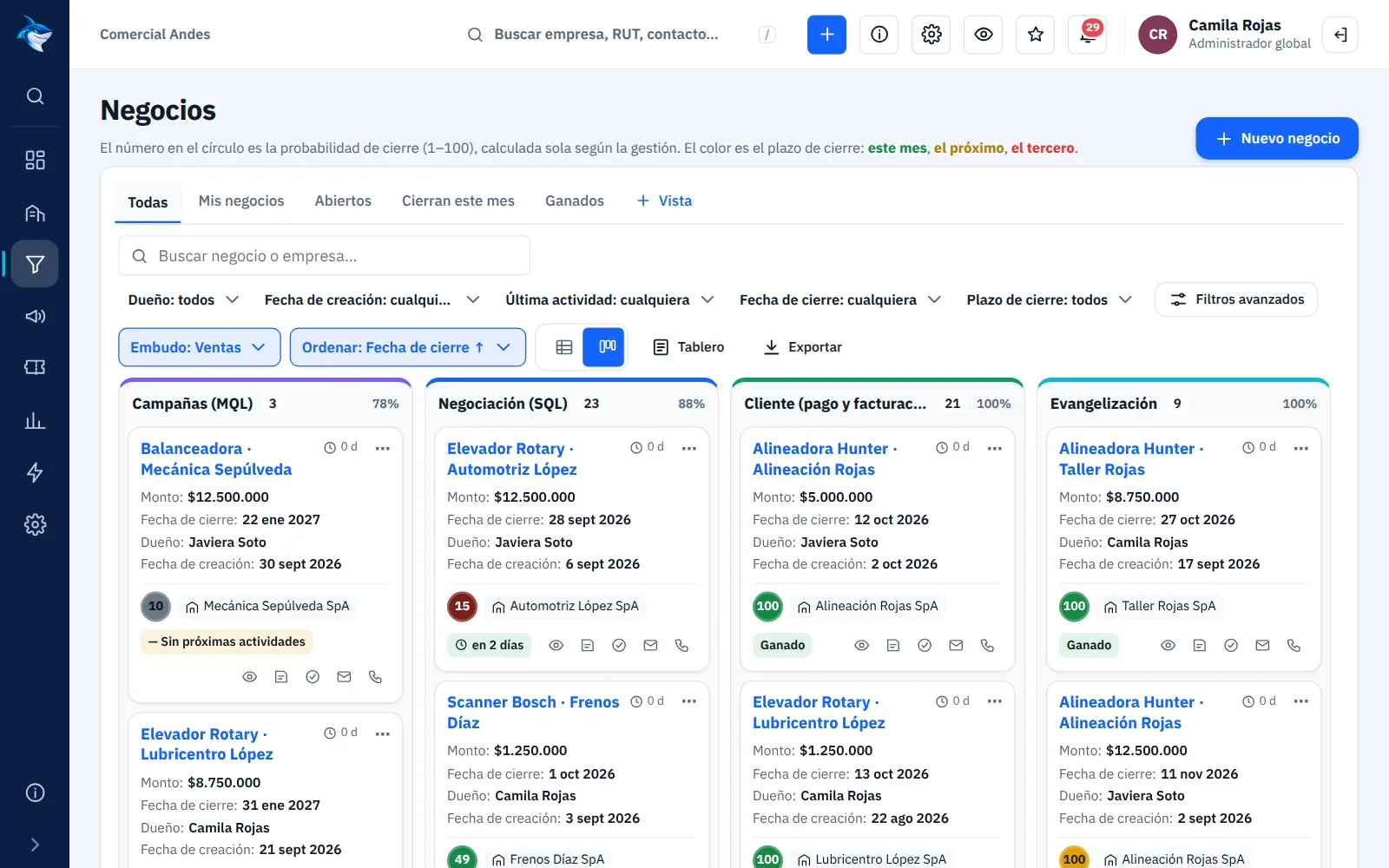This screenshot has height=868, width=1389.
Task: Click the logout icon next to Camila Rojas
Action: (1340, 35)
